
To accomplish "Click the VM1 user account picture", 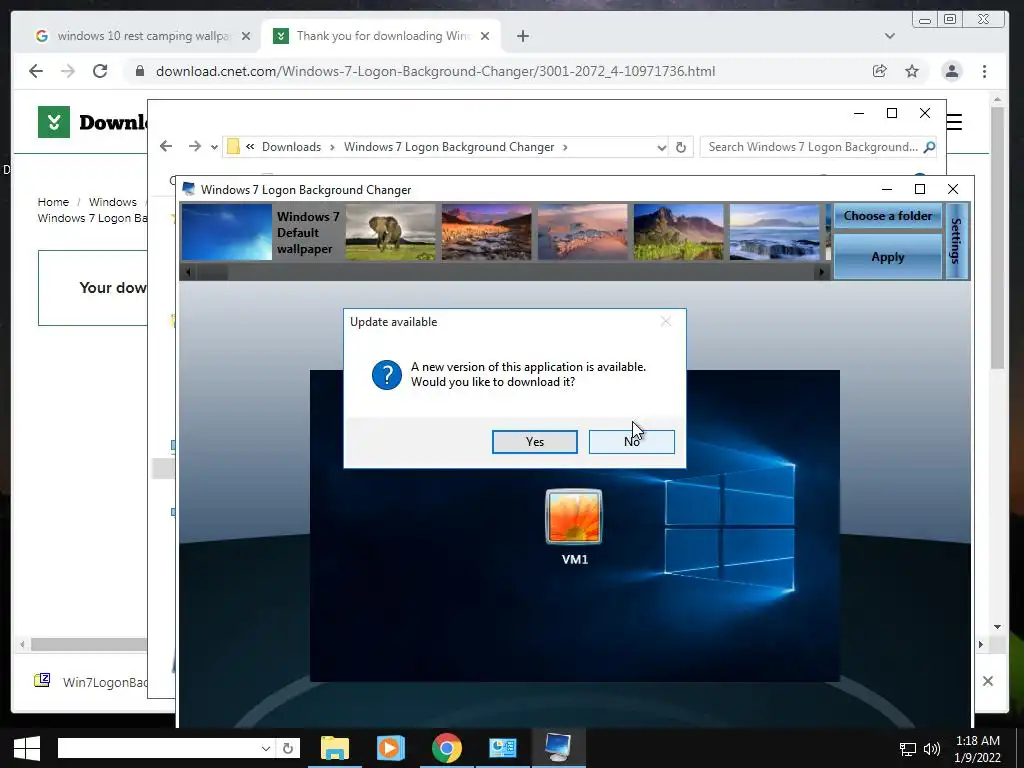I will coord(573,517).
